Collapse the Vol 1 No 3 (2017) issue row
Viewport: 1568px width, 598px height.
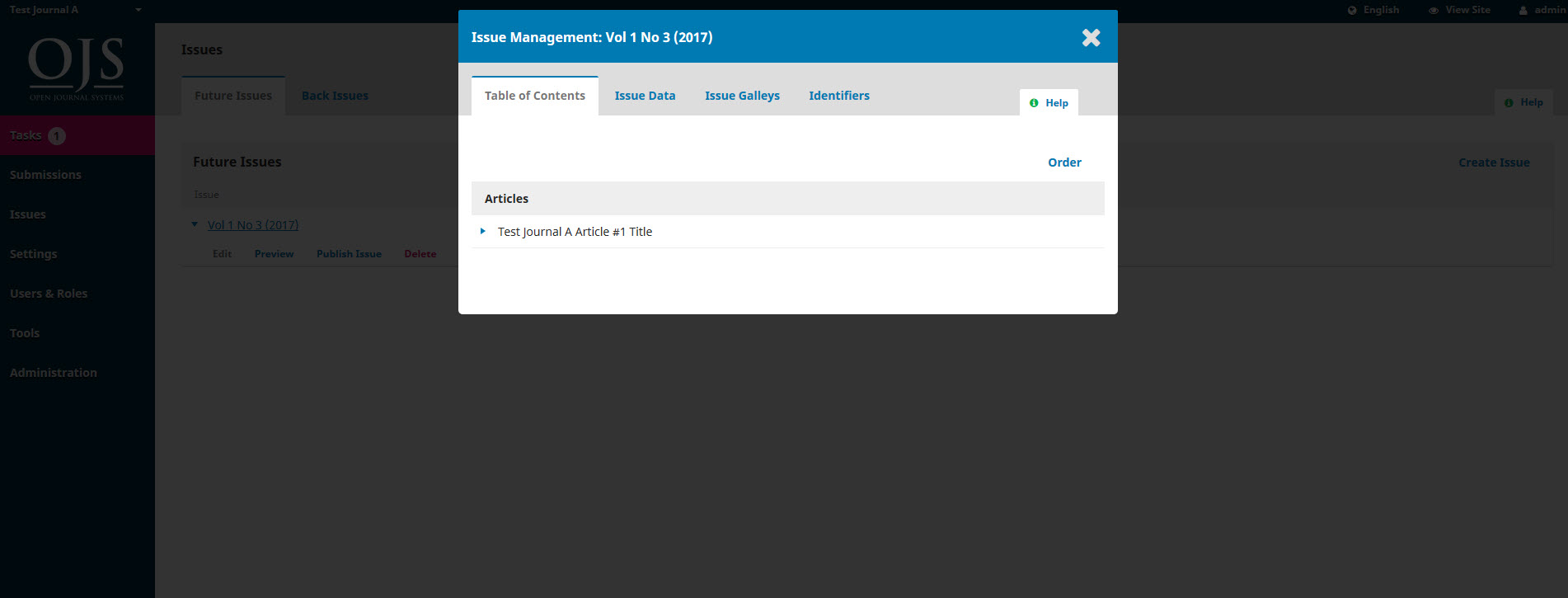coord(195,224)
